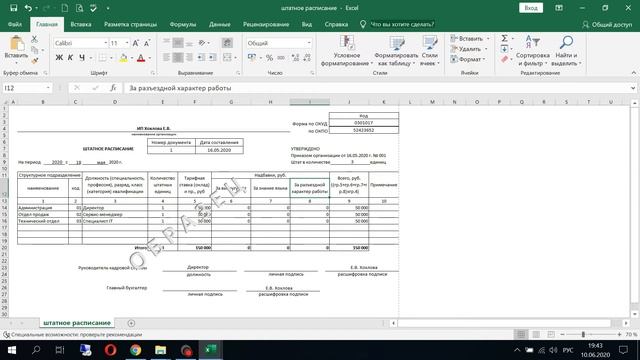Toggle bold formatting (Ж)

(59, 58)
